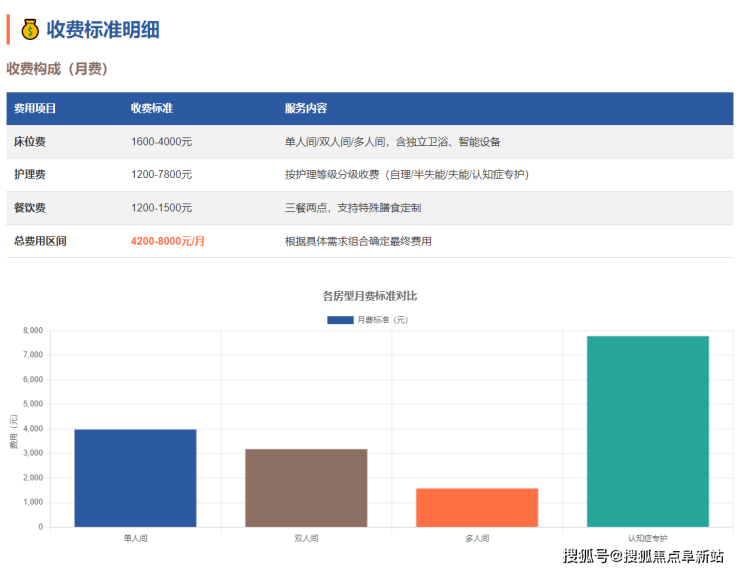Click the 收费标准 column header
Image resolution: width=740 pixels, height=572 pixels.
(152, 108)
